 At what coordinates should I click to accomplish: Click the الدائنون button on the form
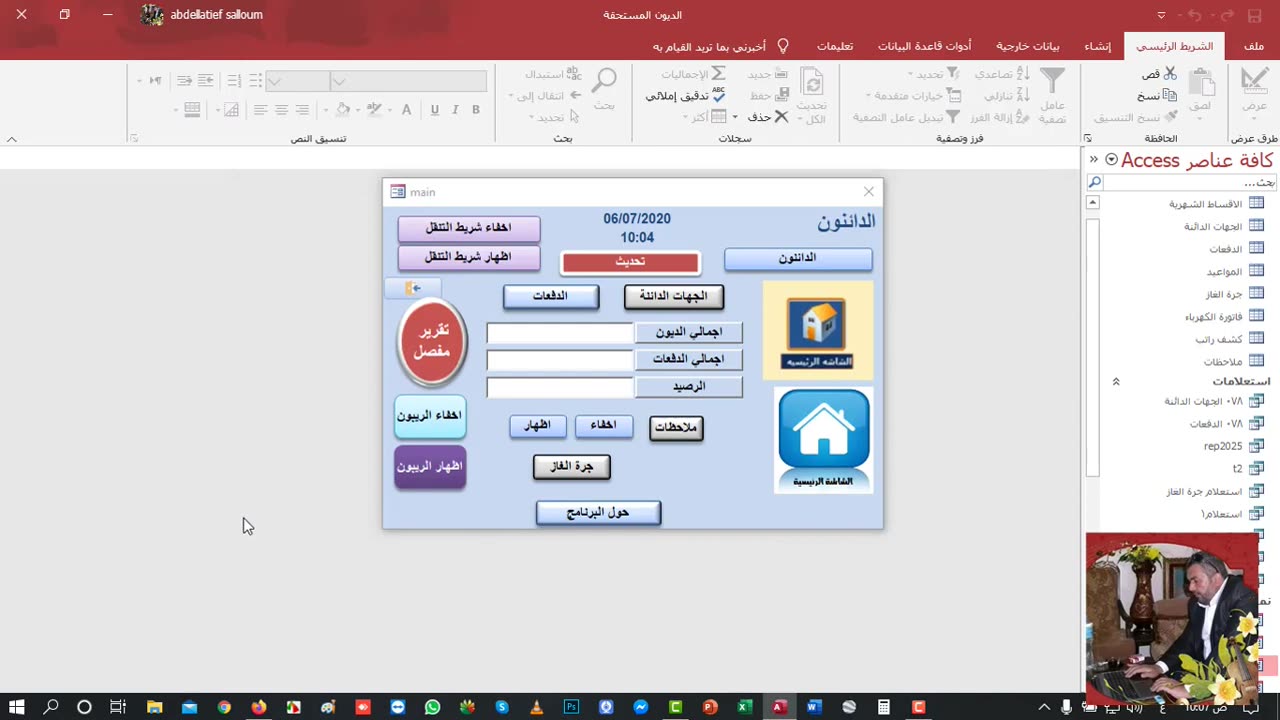point(798,259)
